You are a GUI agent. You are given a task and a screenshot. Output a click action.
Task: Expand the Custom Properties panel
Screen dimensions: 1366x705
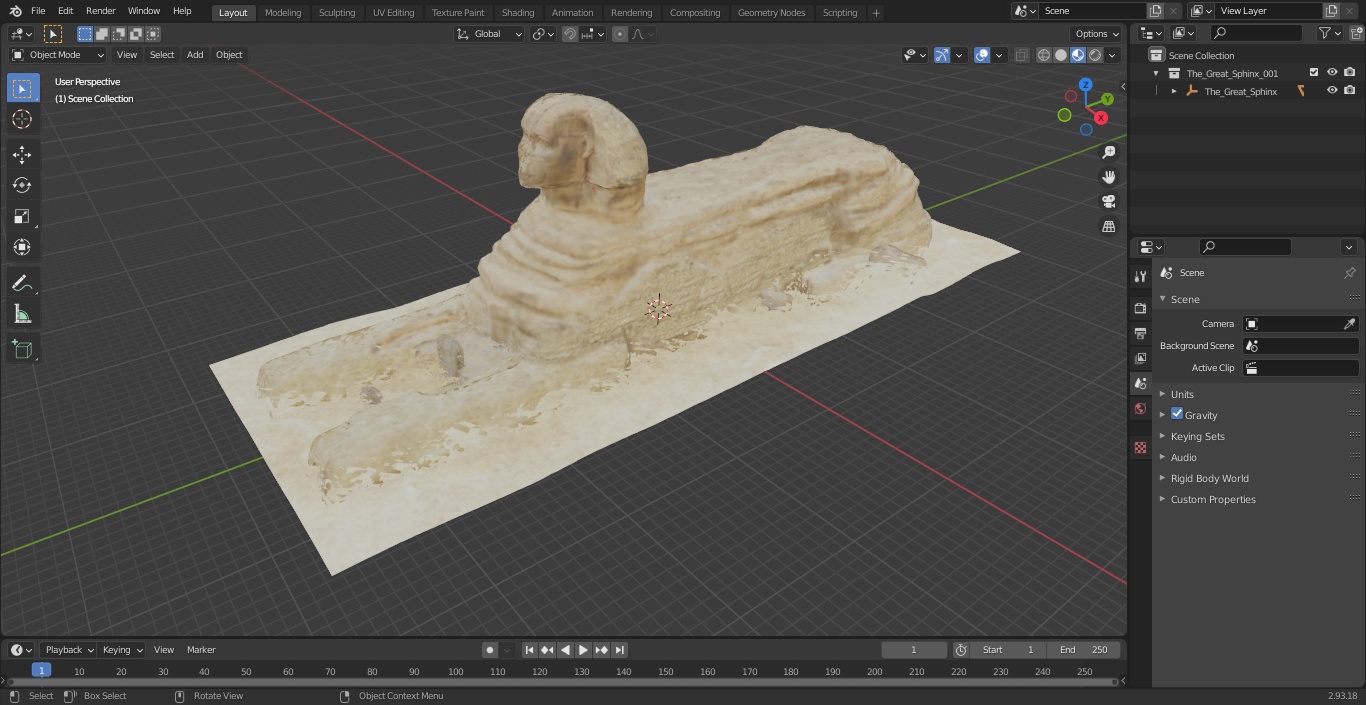click(x=1213, y=499)
